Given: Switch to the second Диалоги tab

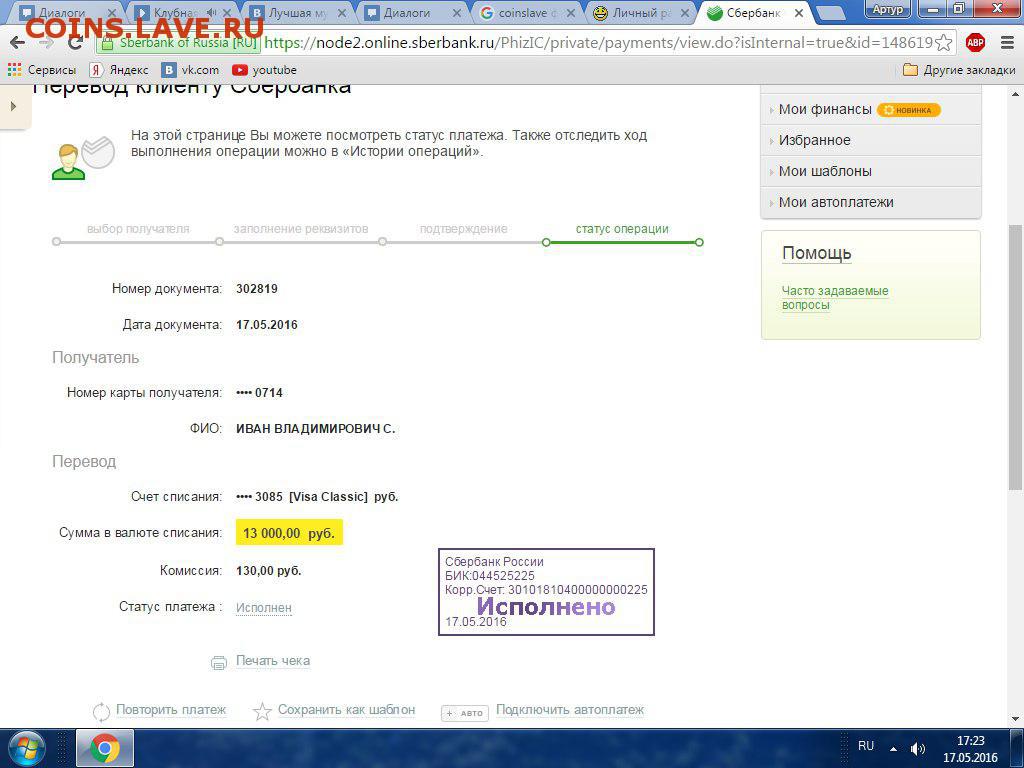Looking at the screenshot, I should [x=413, y=12].
